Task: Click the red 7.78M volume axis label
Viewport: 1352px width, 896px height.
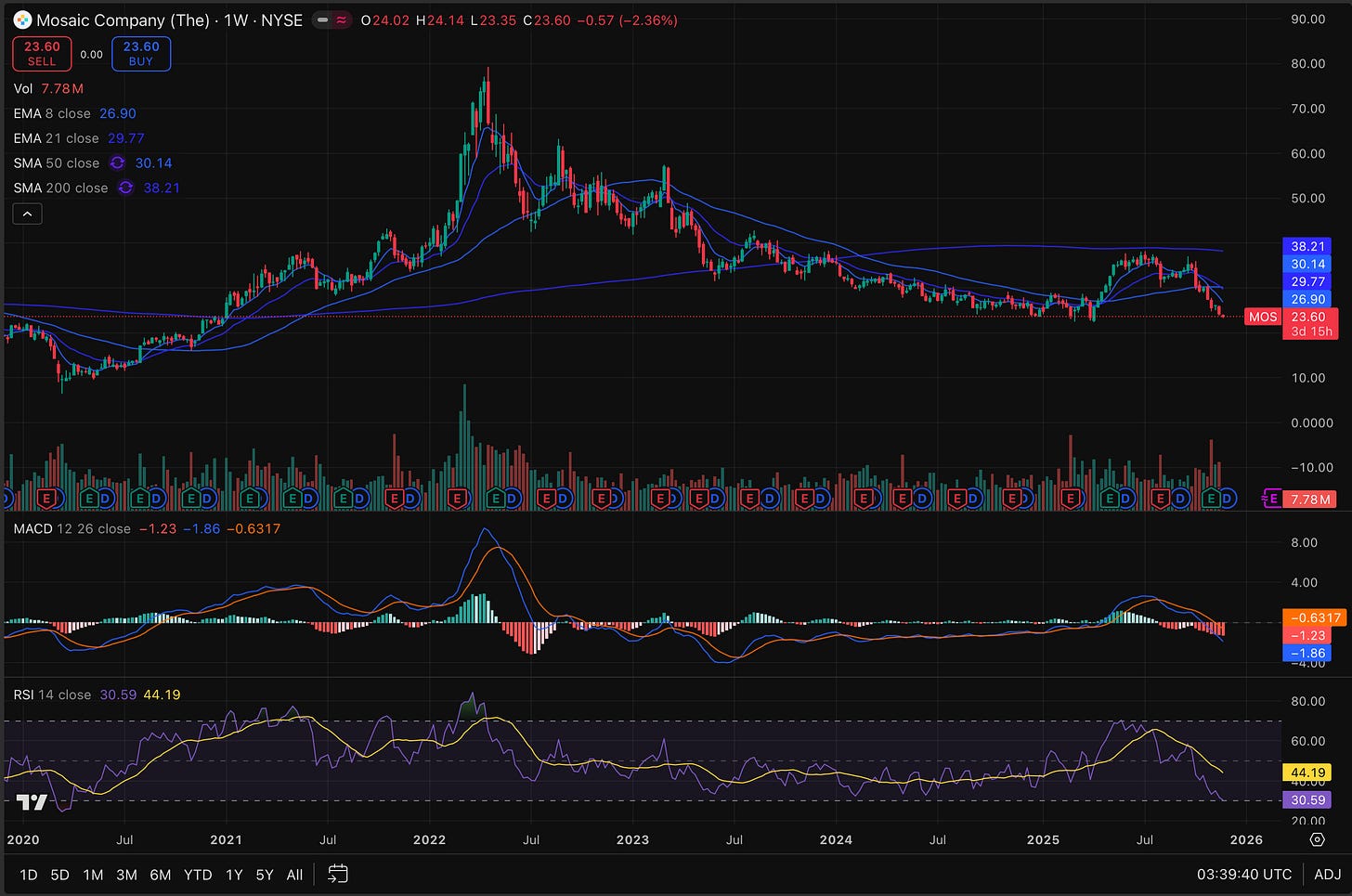Action: (1310, 500)
